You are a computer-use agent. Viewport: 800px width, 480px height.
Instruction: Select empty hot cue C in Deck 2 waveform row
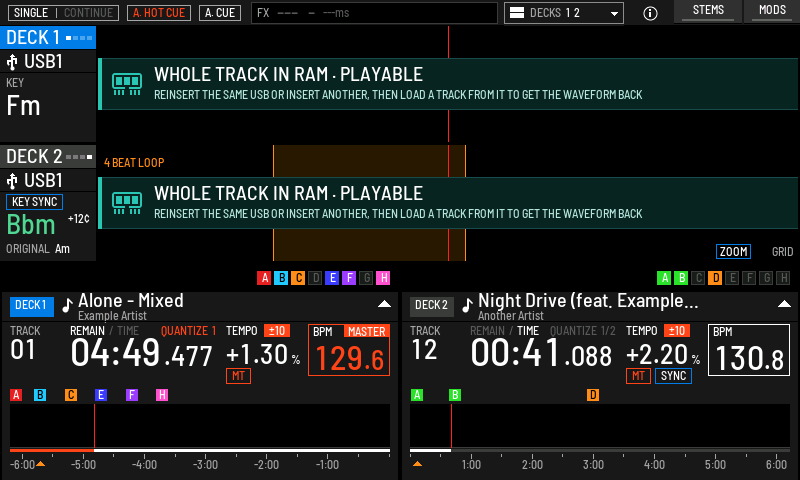tap(698, 278)
